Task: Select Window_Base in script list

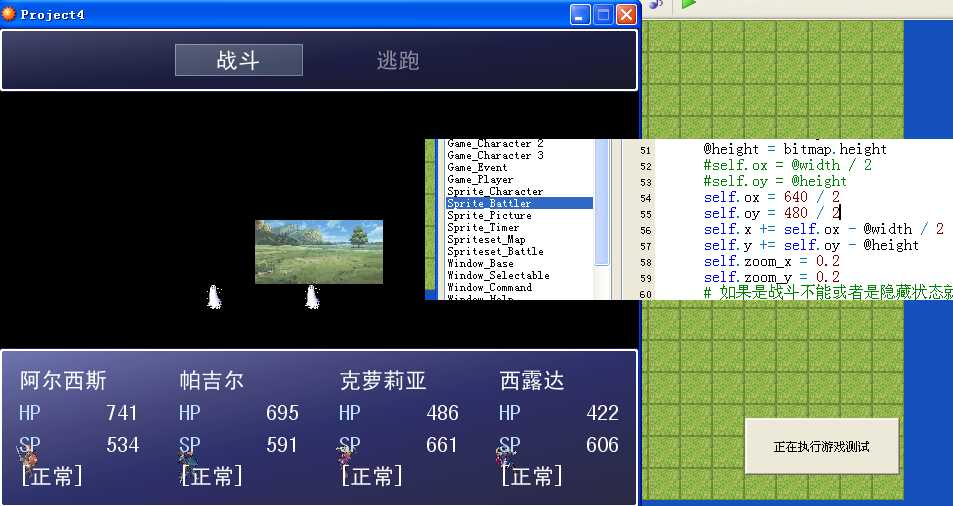Action: point(480,264)
